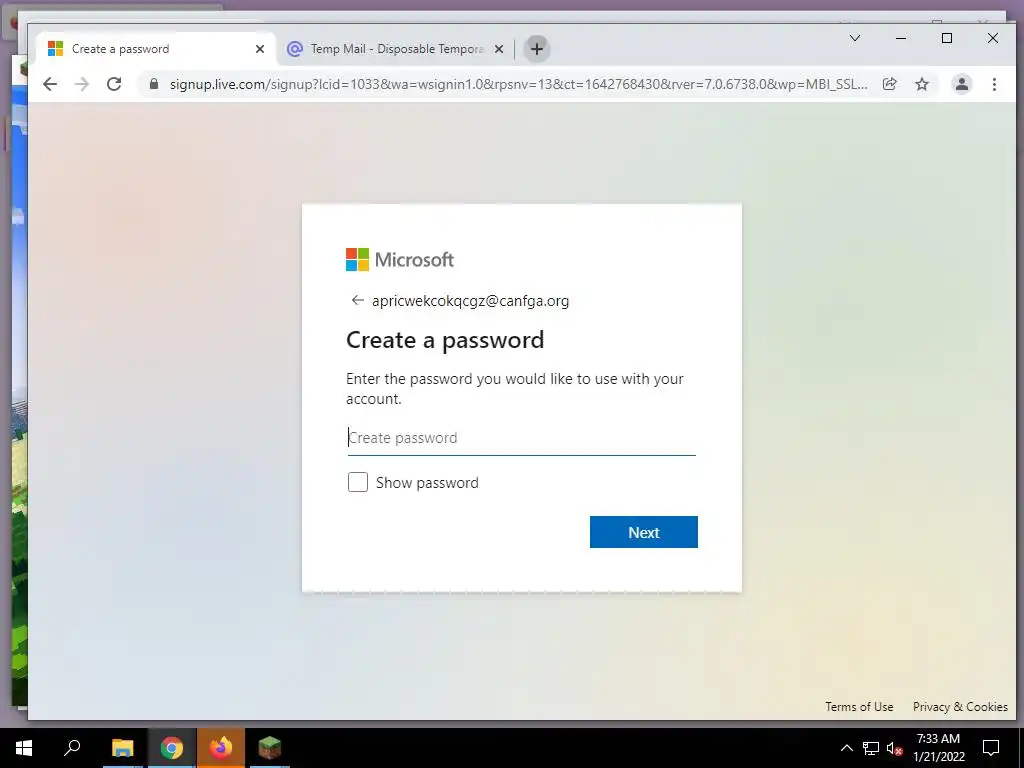Show hidden system tray icons
Image resolution: width=1024 pixels, height=768 pixels.
pyautogui.click(x=846, y=748)
